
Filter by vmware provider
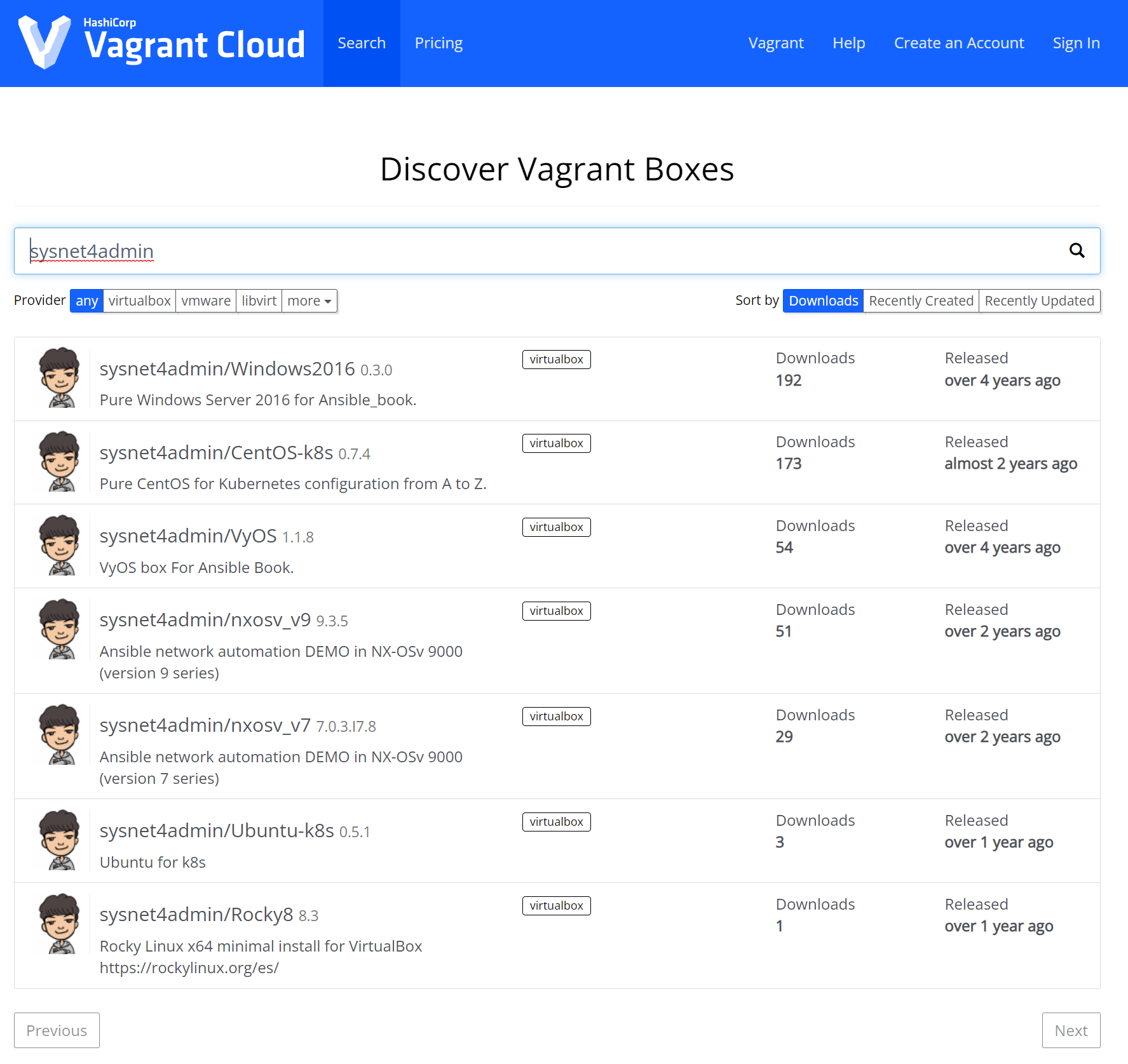tap(206, 300)
